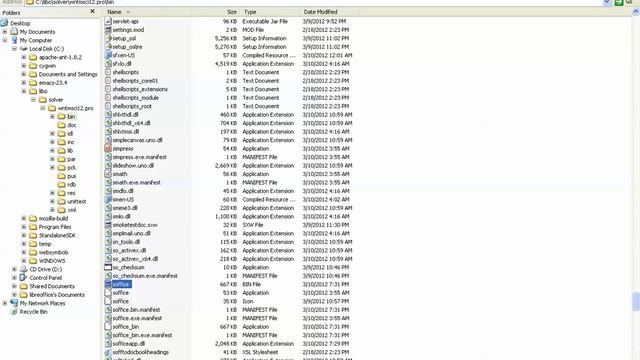This screenshot has height=360, width=640.
Task: Select the rdb folder in tree
Action: (72, 184)
